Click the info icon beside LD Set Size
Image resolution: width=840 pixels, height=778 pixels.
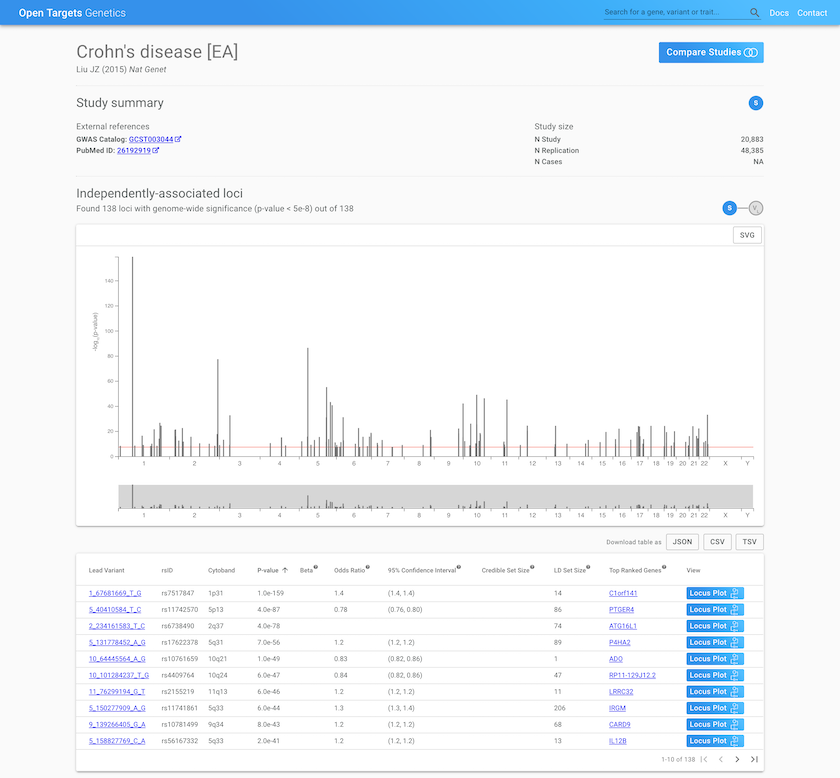point(589,566)
